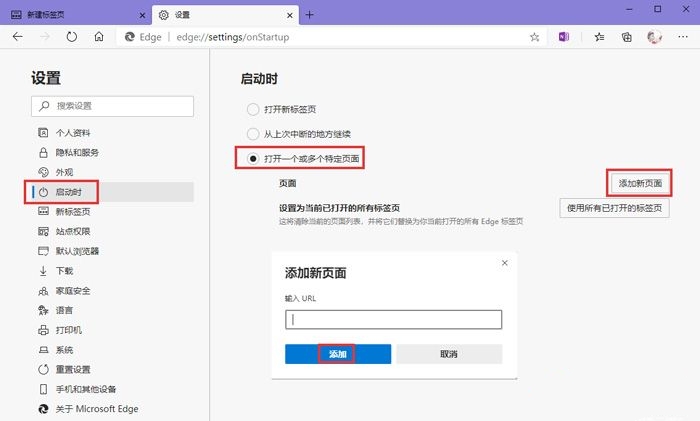Click the 页面 label under the selected radio option
The image size is (700, 421).
(x=288, y=183)
